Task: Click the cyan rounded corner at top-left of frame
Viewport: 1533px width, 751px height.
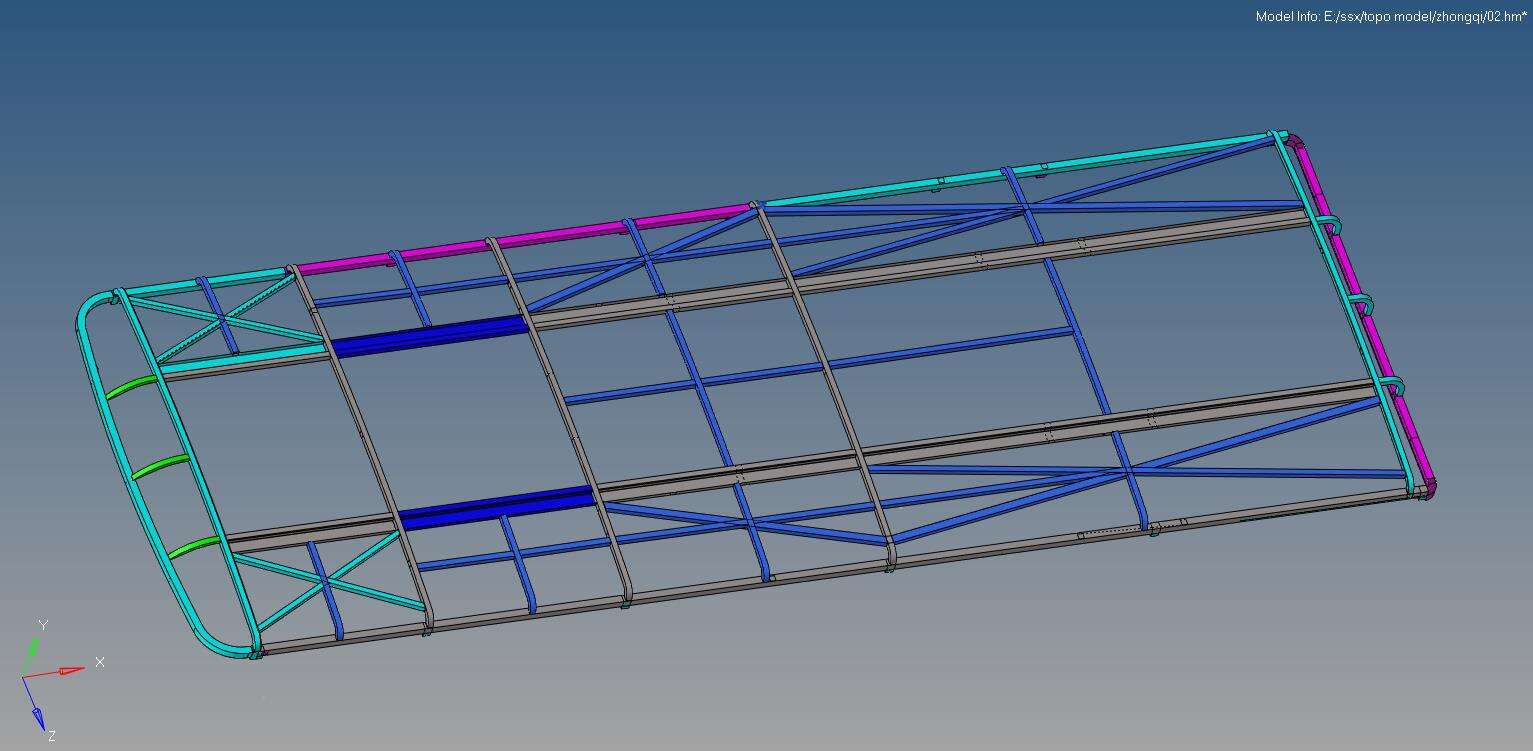Action: 92,304
